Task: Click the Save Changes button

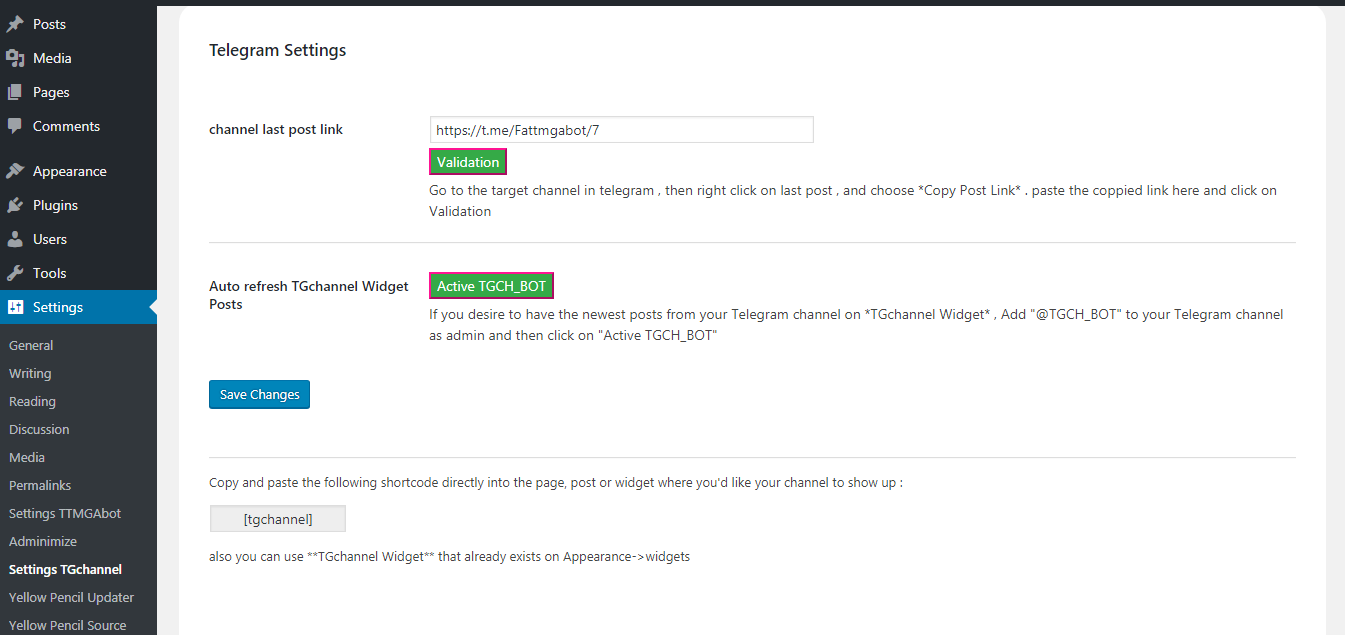Action: point(260,395)
